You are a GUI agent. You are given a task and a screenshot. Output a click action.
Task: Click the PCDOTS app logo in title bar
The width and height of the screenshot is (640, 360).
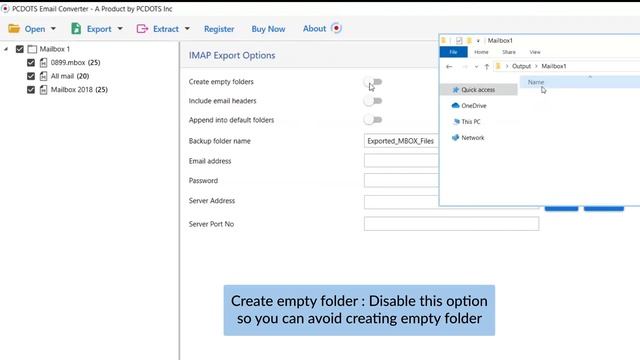pyautogui.click(x=5, y=9)
